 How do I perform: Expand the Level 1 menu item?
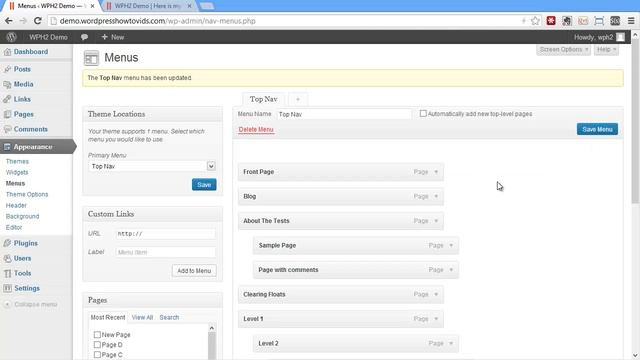pos(436,319)
